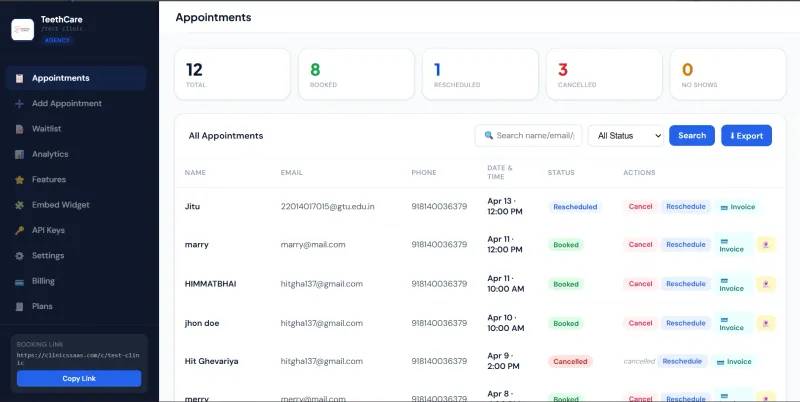
Task: Click the 8 Booked stat card
Action: 356,74
